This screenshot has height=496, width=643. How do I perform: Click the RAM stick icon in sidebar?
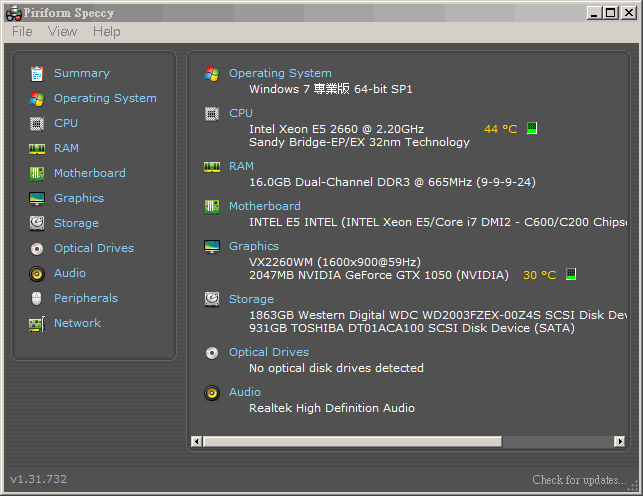pos(37,149)
